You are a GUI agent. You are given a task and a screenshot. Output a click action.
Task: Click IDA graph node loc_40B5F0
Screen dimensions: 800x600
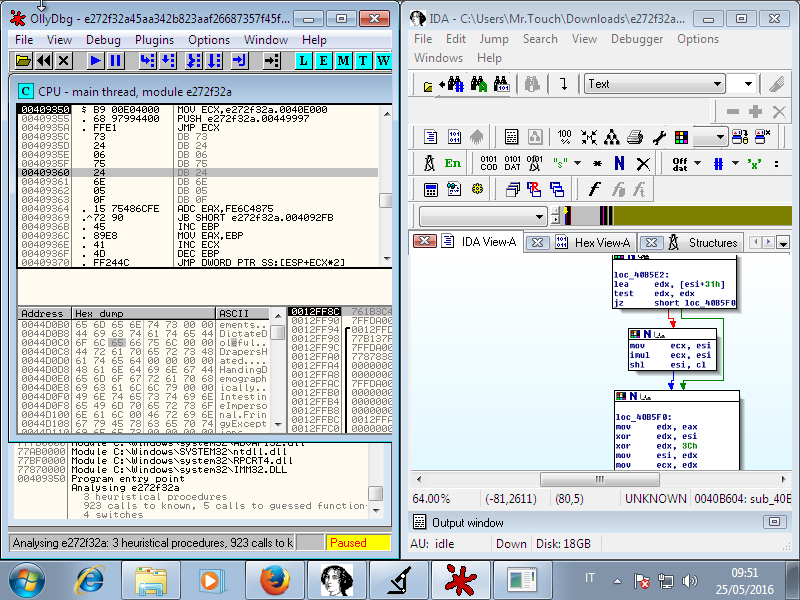click(677, 430)
